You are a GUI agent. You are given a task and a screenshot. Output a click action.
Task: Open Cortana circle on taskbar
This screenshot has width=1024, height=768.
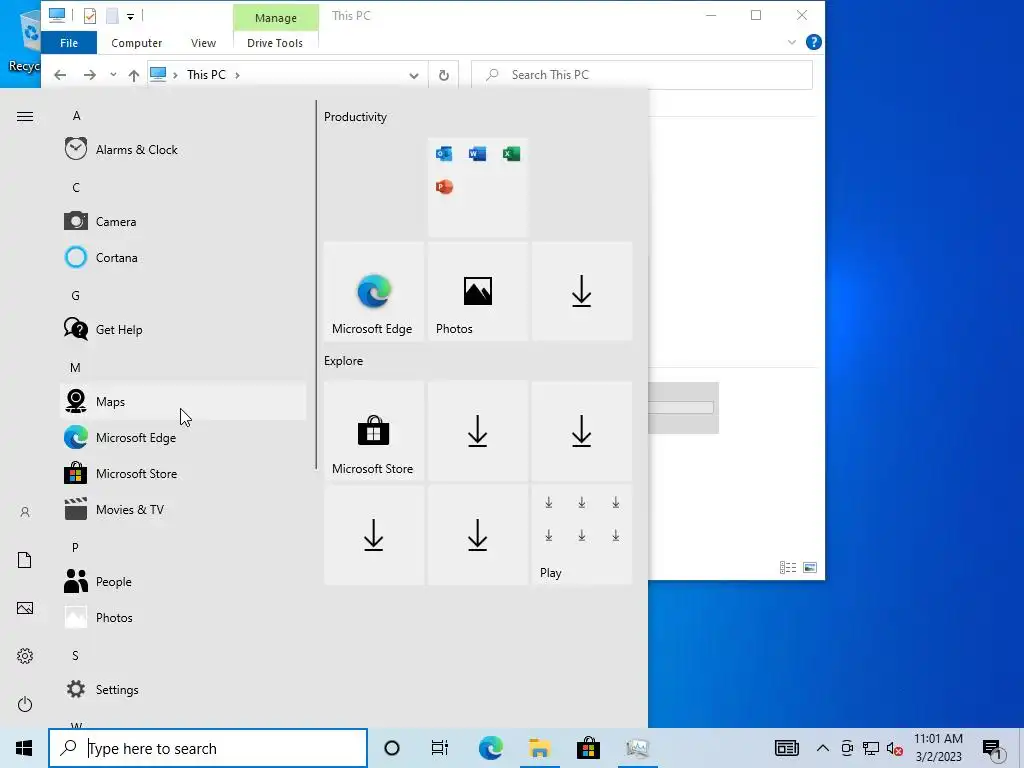pyautogui.click(x=392, y=748)
